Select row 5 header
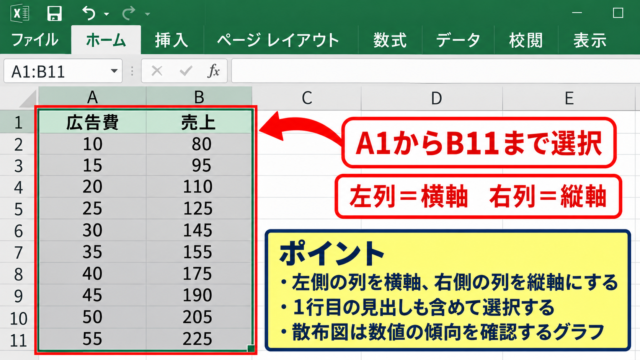Viewport: 640px width, 360px height. tap(19, 209)
